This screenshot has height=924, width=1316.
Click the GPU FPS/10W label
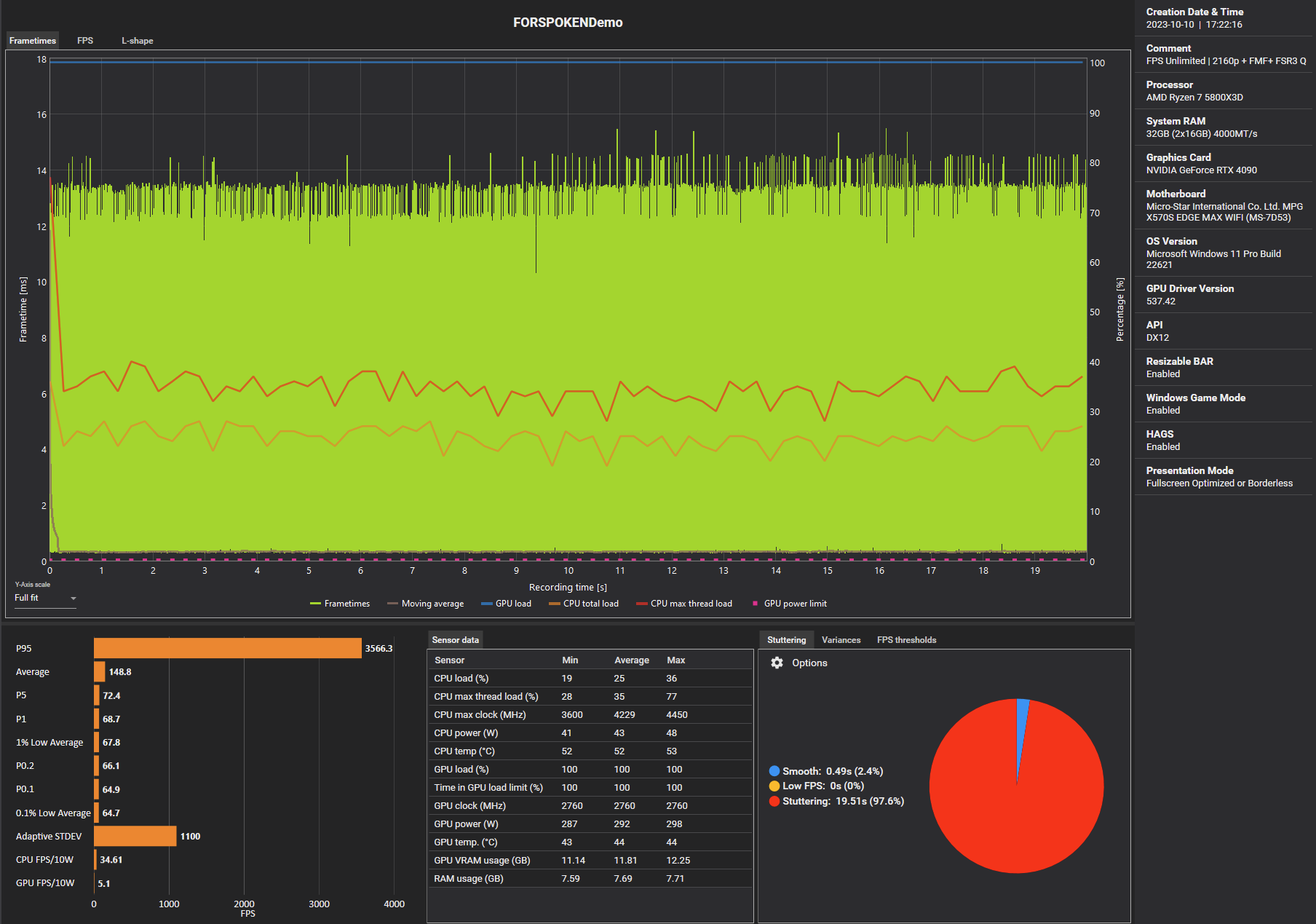[x=45, y=883]
